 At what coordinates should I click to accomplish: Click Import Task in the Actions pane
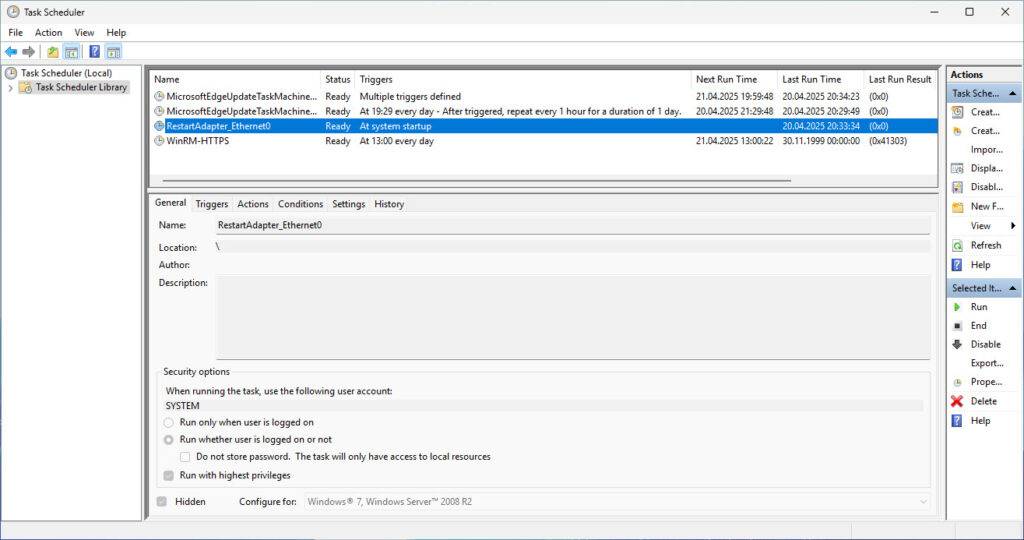click(x=986, y=150)
